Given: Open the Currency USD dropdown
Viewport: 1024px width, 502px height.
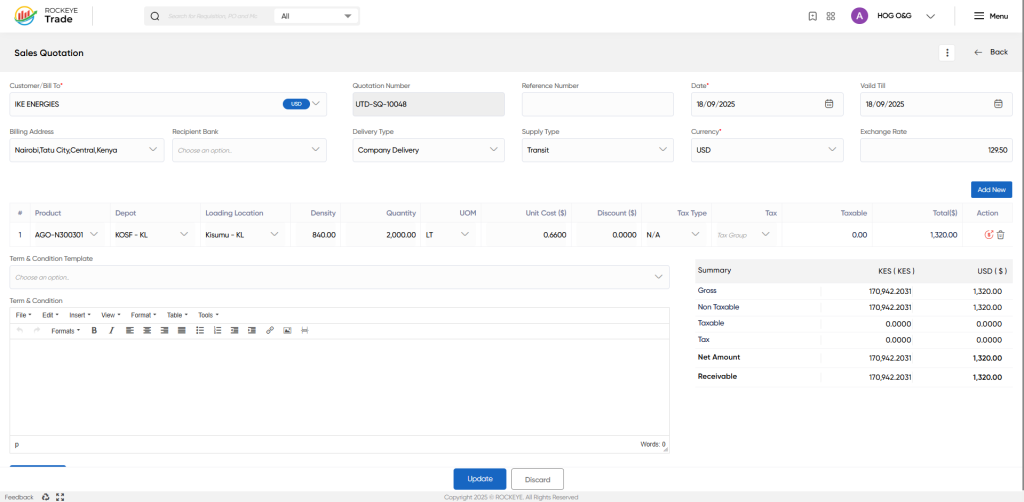Looking at the screenshot, I should click(767, 150).
